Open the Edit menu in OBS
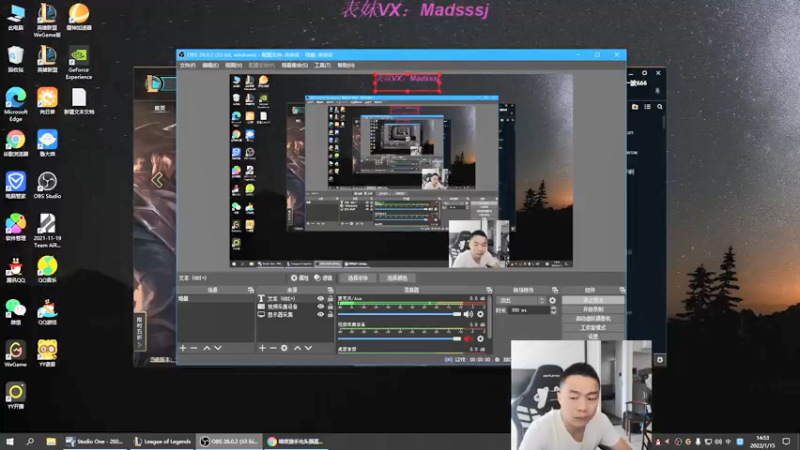Image resolution: width=800 pixels, height=450 pixels. coord(210,65)
